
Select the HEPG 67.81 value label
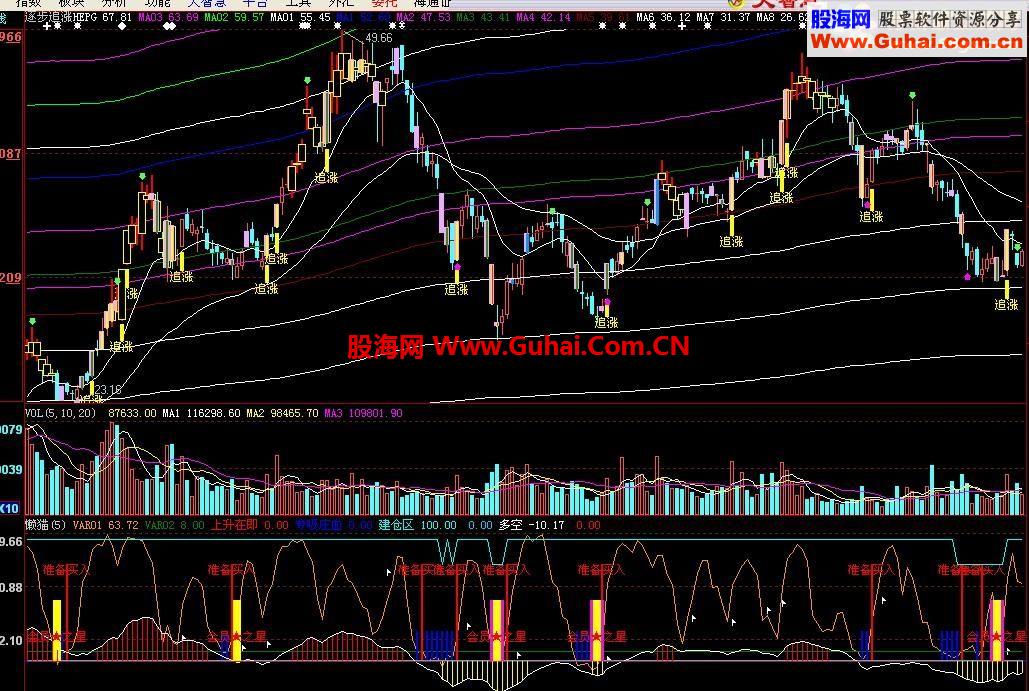(103, 17)
